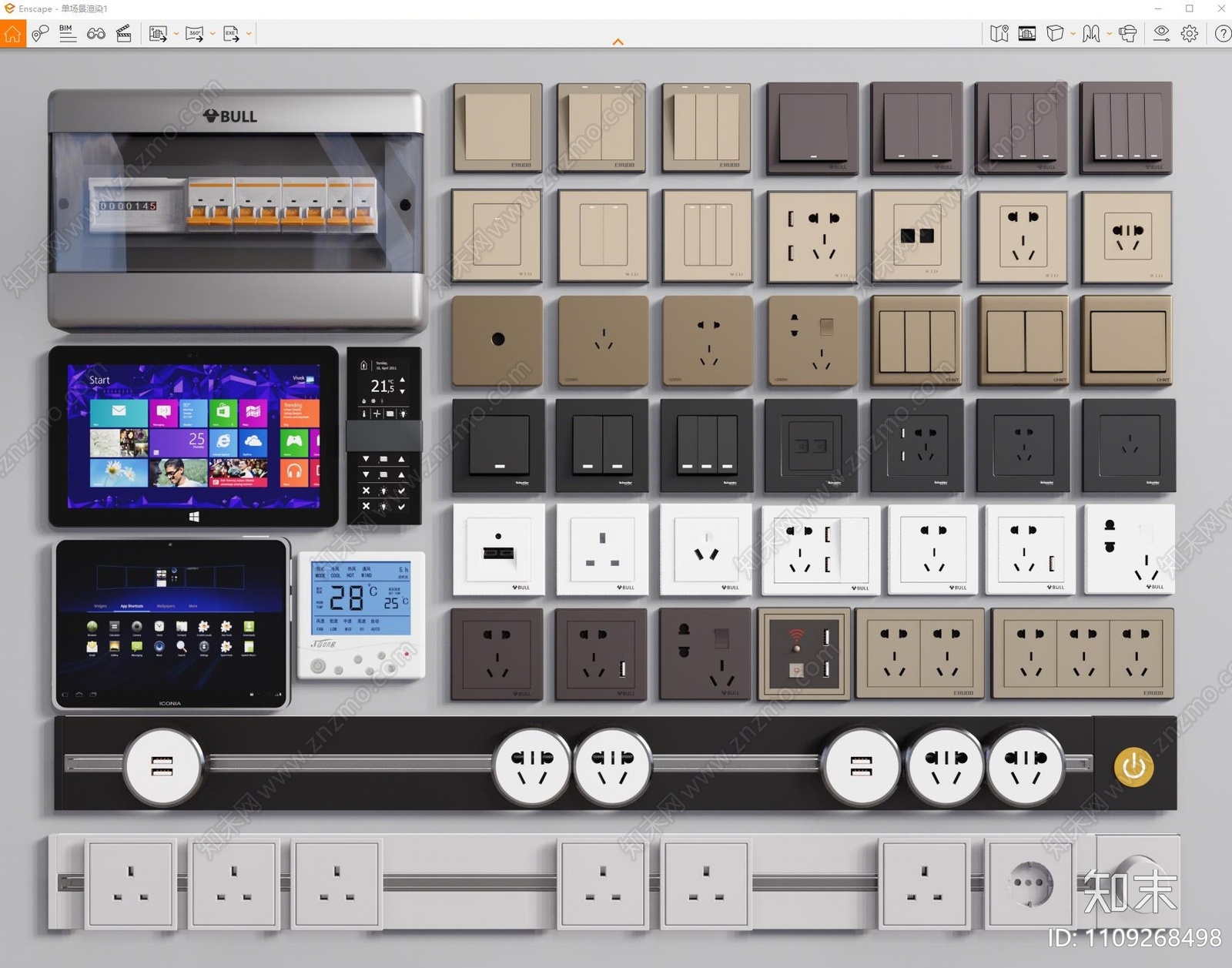Export standalone EXE file
The image size is (1232, 968).
pyautogui.click(x=231, y=34)
